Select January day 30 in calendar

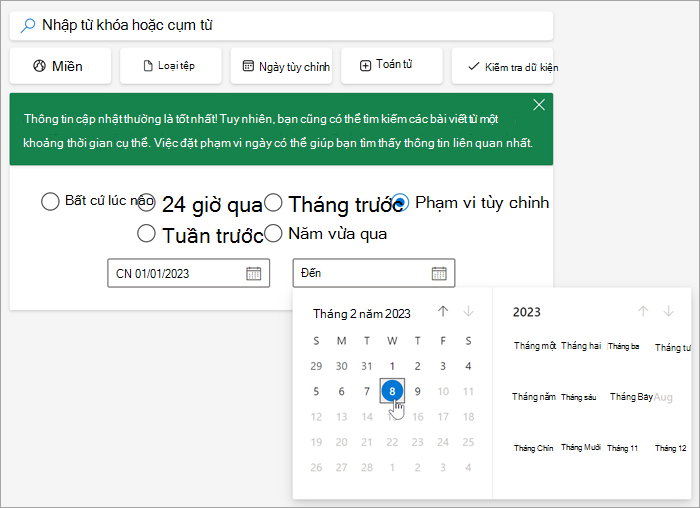click(x=342, y=366)
